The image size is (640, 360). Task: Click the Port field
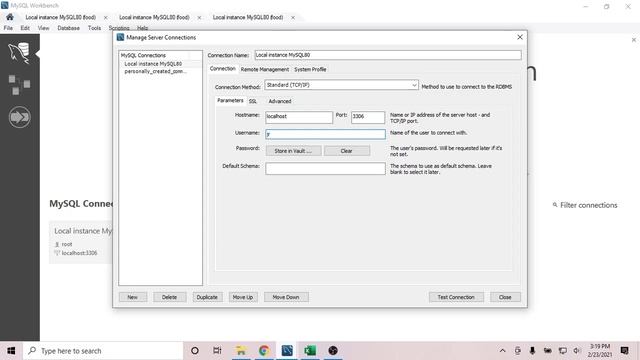pyautogui.click(x=368, y=117)
